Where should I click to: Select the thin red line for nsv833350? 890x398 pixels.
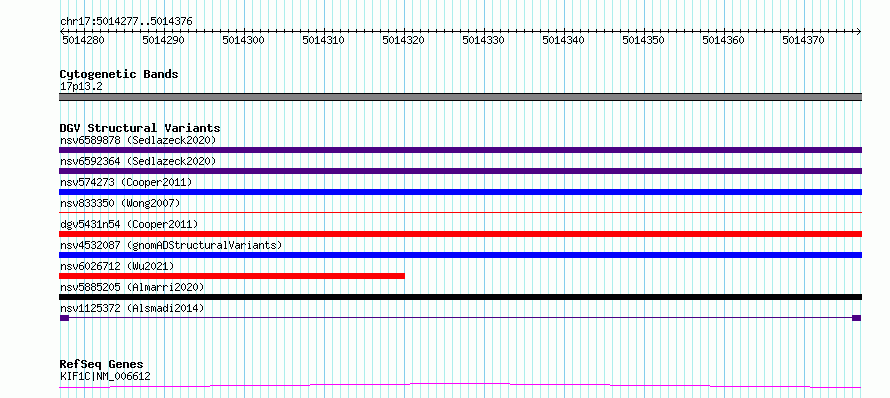tap(460, 212)
